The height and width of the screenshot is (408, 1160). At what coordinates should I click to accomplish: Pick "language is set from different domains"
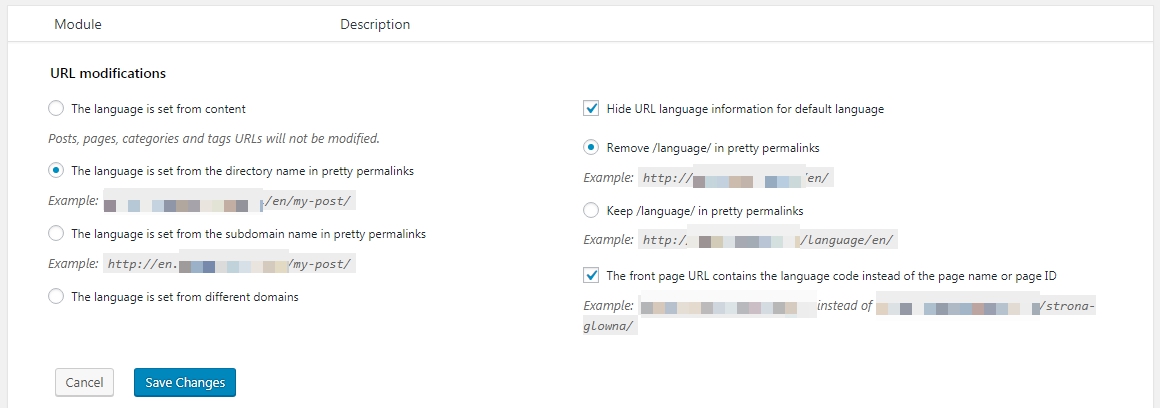56,296
